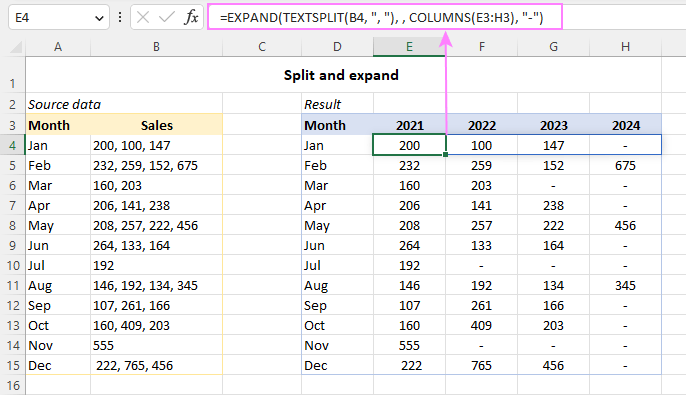Viewport: 686px width, 395px height.
Task: Select row 4 header
Action: (x=13, y=146)
